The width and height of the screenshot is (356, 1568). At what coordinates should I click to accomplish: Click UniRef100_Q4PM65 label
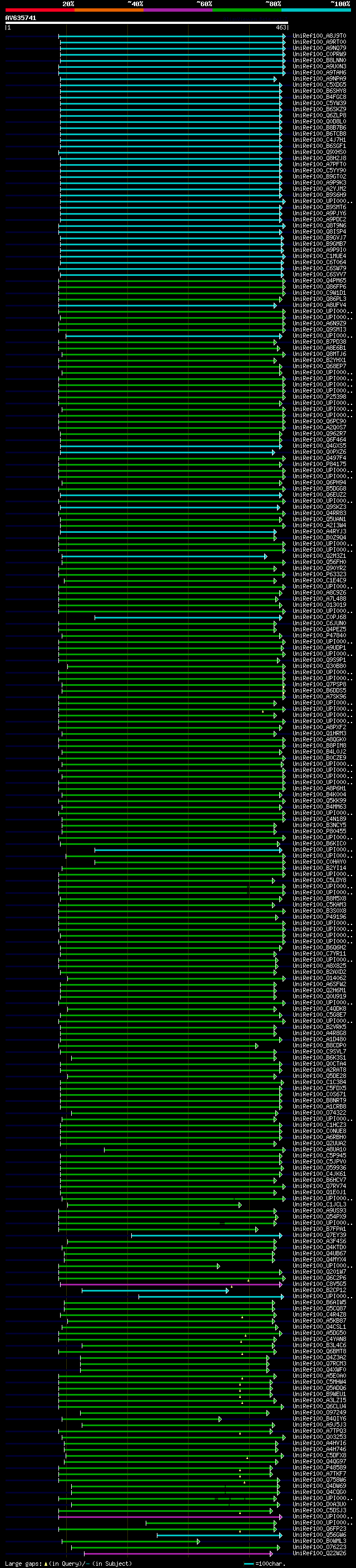click(319, 280)
